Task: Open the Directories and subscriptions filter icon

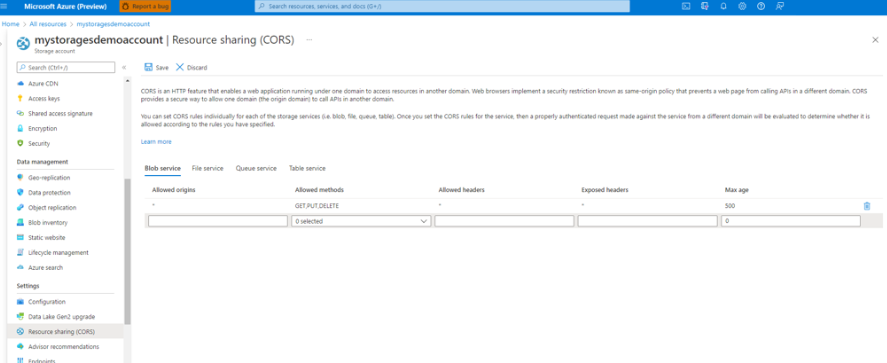Action: [x=704, y=6]
